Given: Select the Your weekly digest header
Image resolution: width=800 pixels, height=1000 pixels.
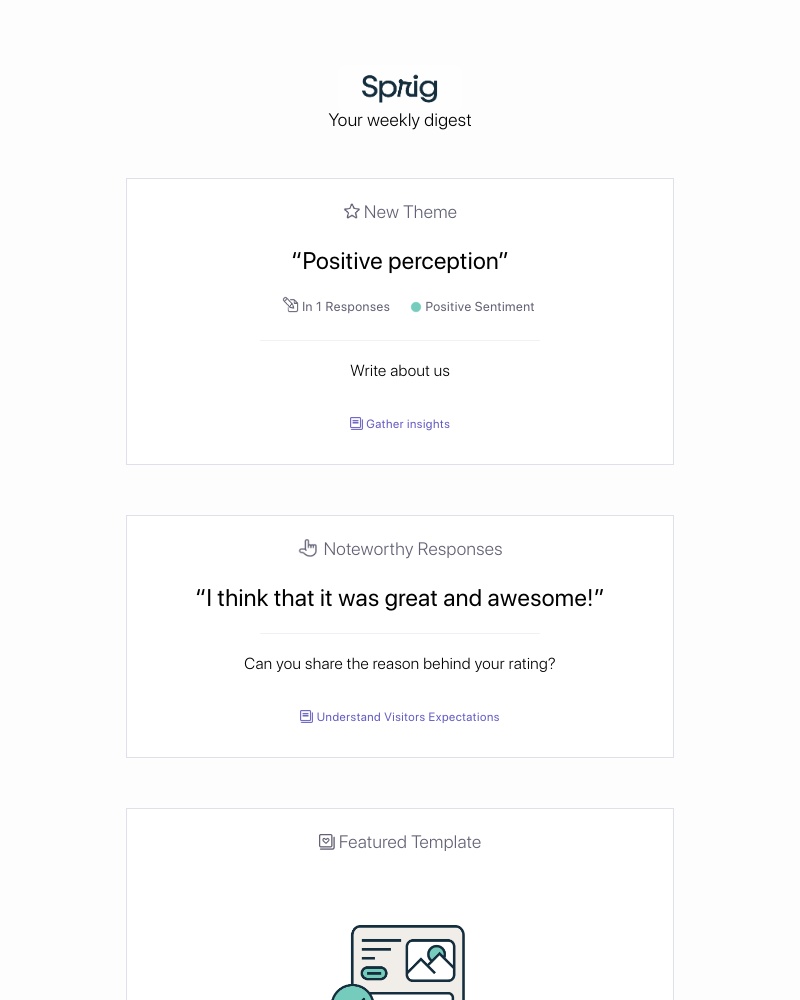Looking at the screenshot, I should click(400, 120).
